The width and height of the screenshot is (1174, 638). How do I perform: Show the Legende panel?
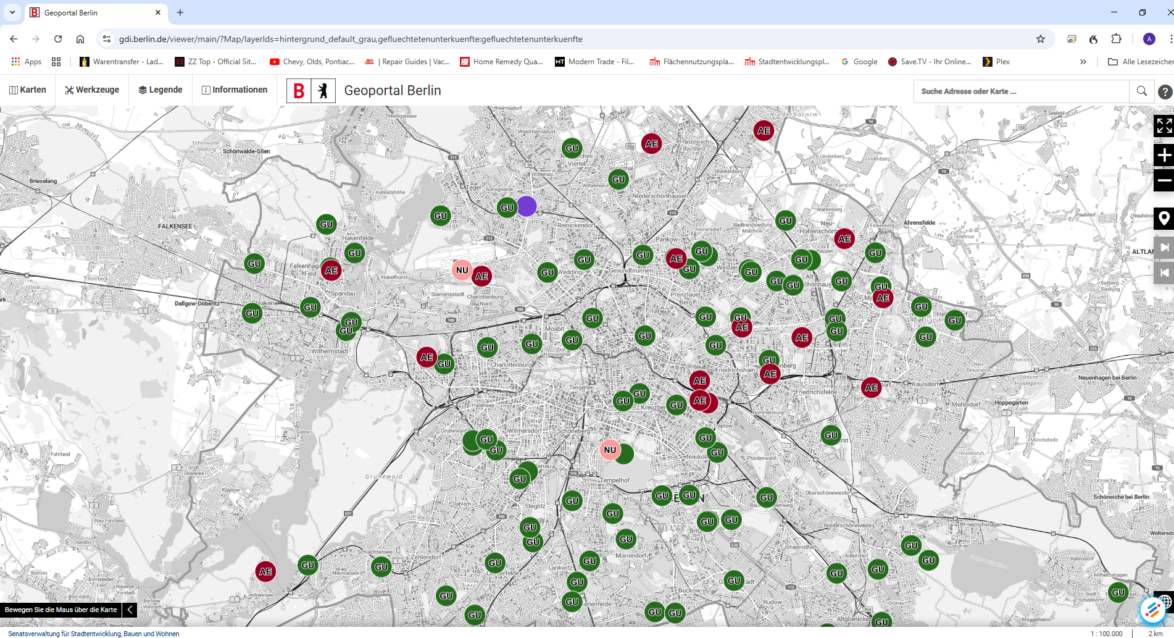click(x=160, y=90)
